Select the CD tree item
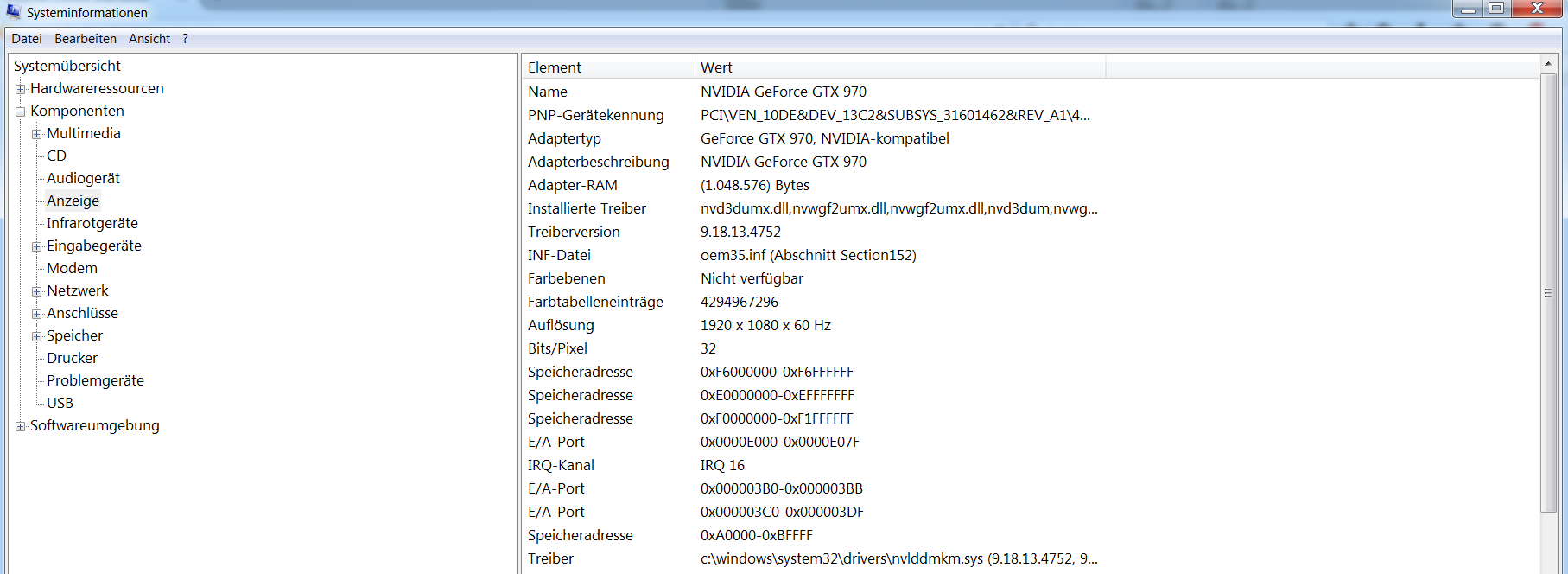The image size is (1568, 574). (x=56, y=156)
